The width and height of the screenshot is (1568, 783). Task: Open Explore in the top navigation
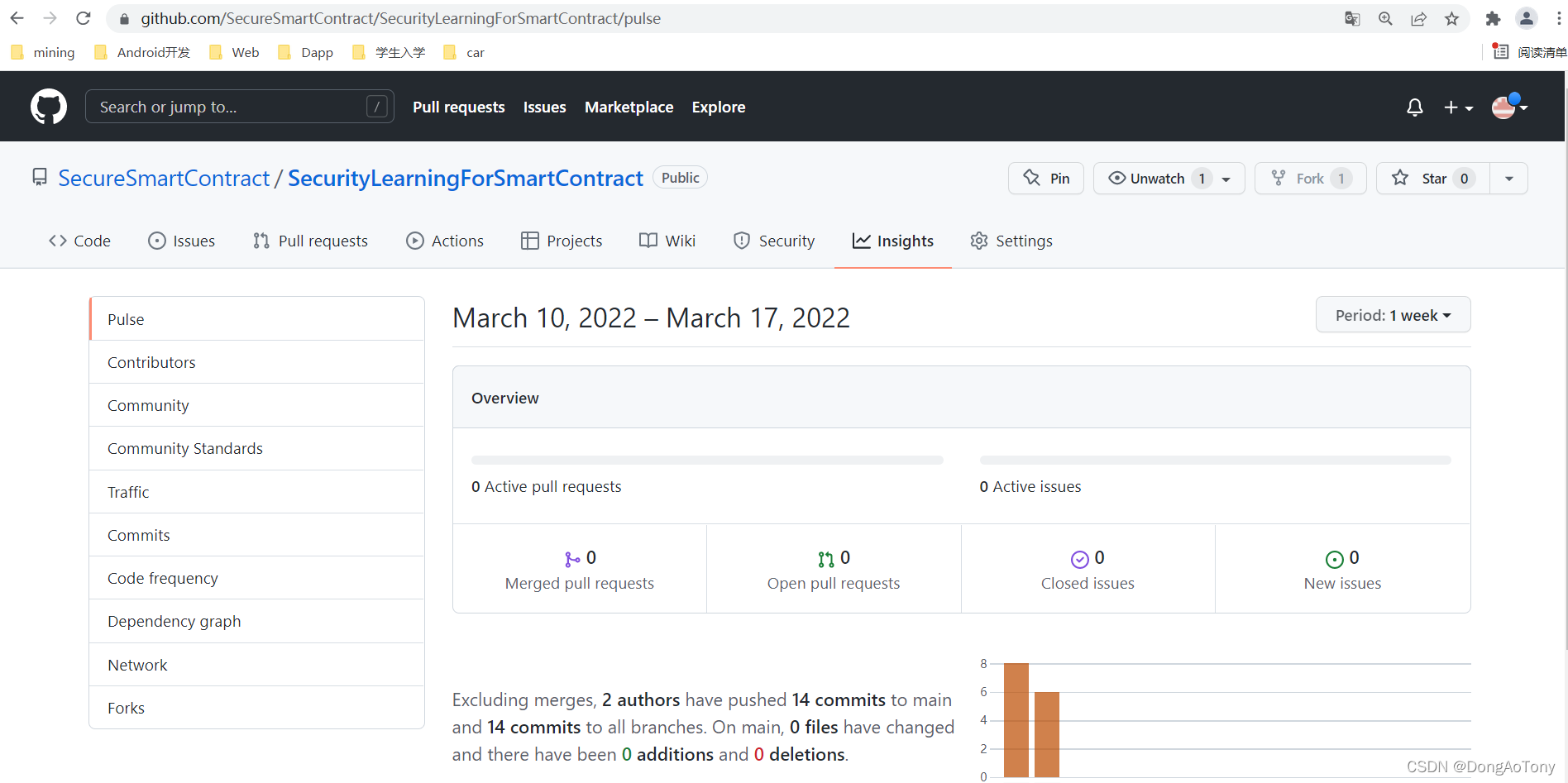coord(718,107)
